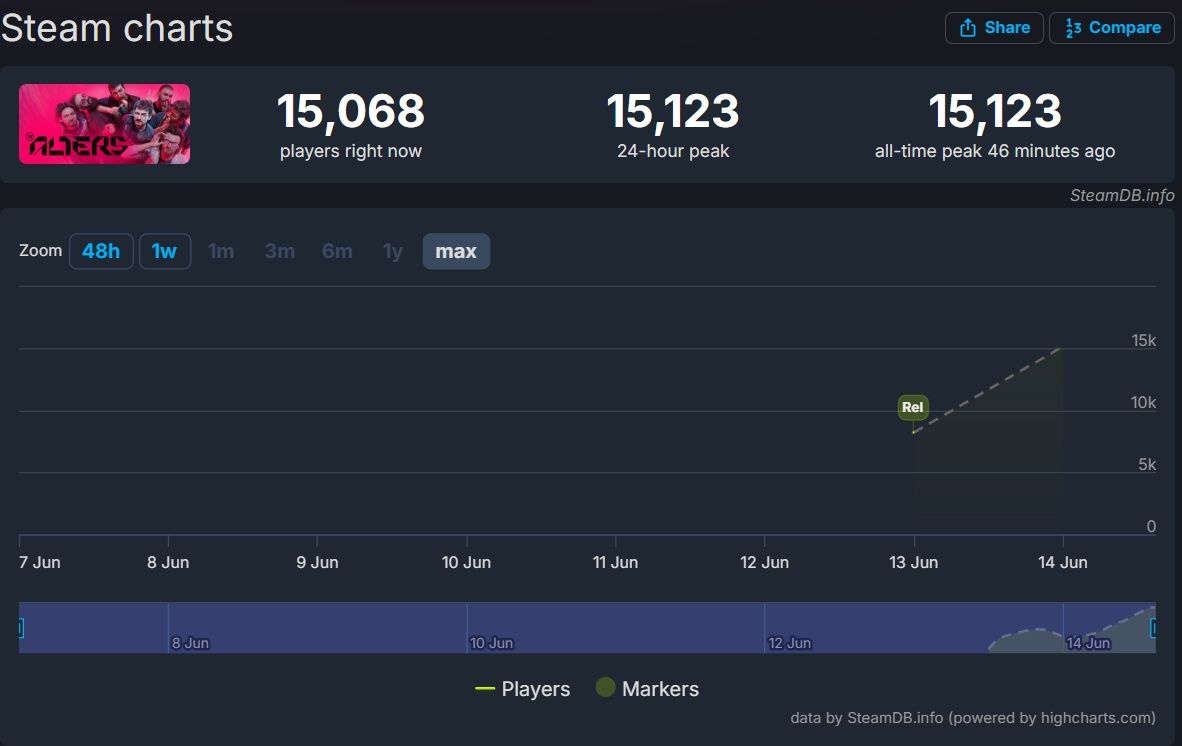Set chart zoom to 1w
This screenshot has height=746, width=1182.
tap(164, 251)
